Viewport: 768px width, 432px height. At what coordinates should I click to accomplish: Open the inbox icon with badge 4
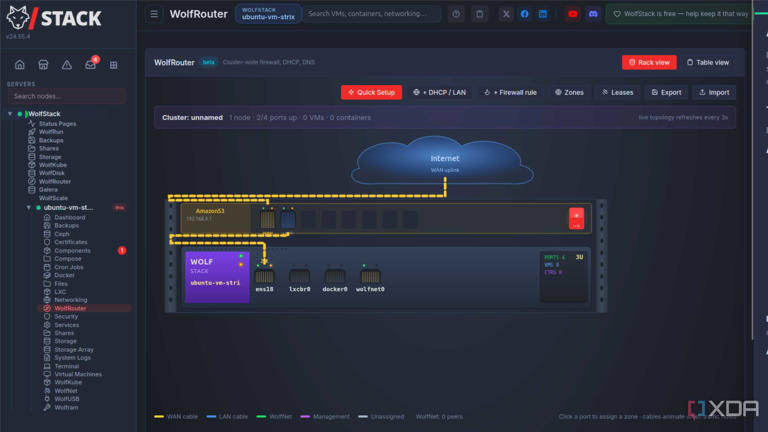(91, 64)
